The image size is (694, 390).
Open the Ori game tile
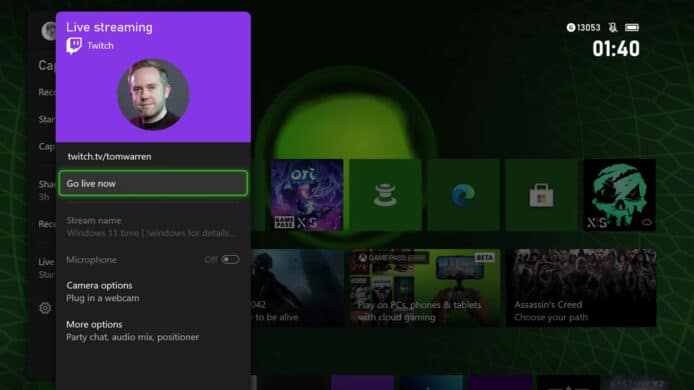coord(307,195)
